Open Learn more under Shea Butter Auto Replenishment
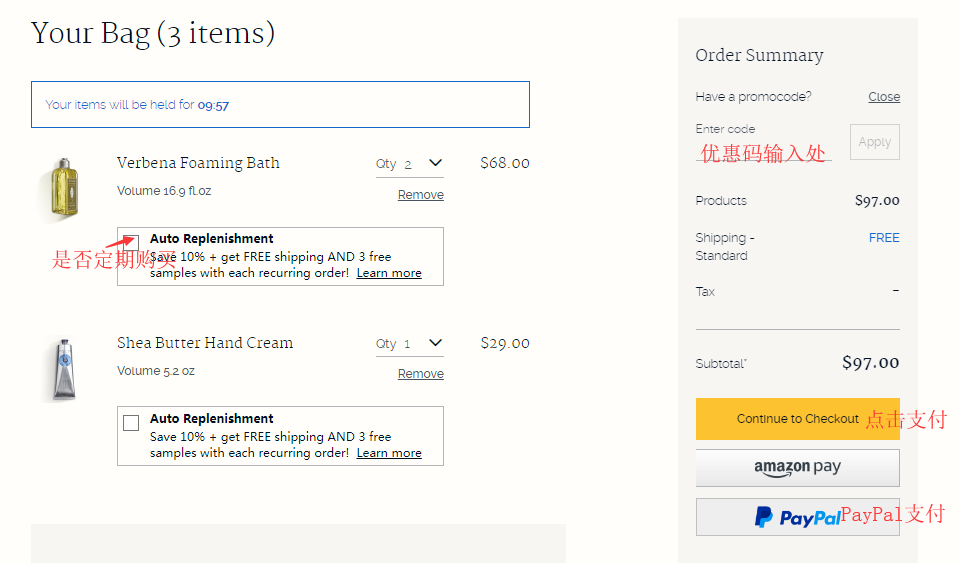 click(x=389, y=453)
